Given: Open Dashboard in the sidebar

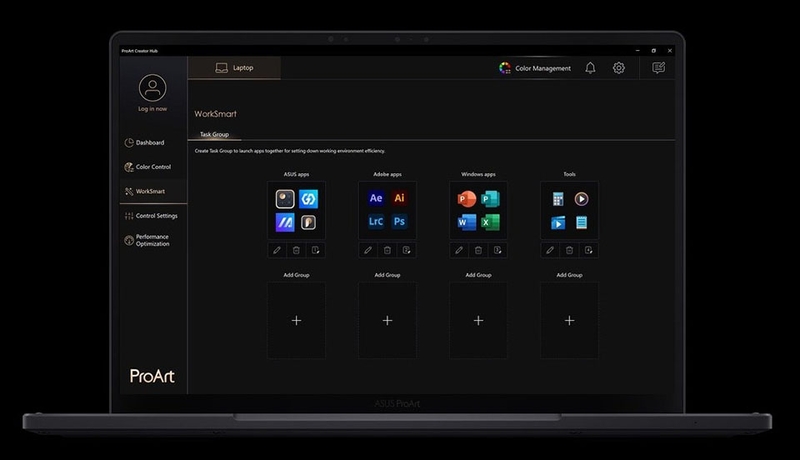Looking at the screenshot, I should (153, 143).
